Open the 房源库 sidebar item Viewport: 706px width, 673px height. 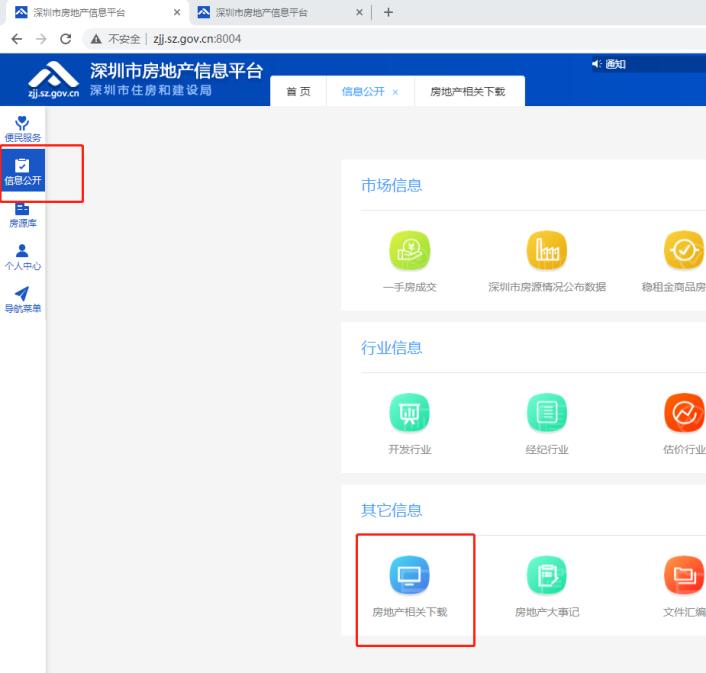[x=23, y=215]
